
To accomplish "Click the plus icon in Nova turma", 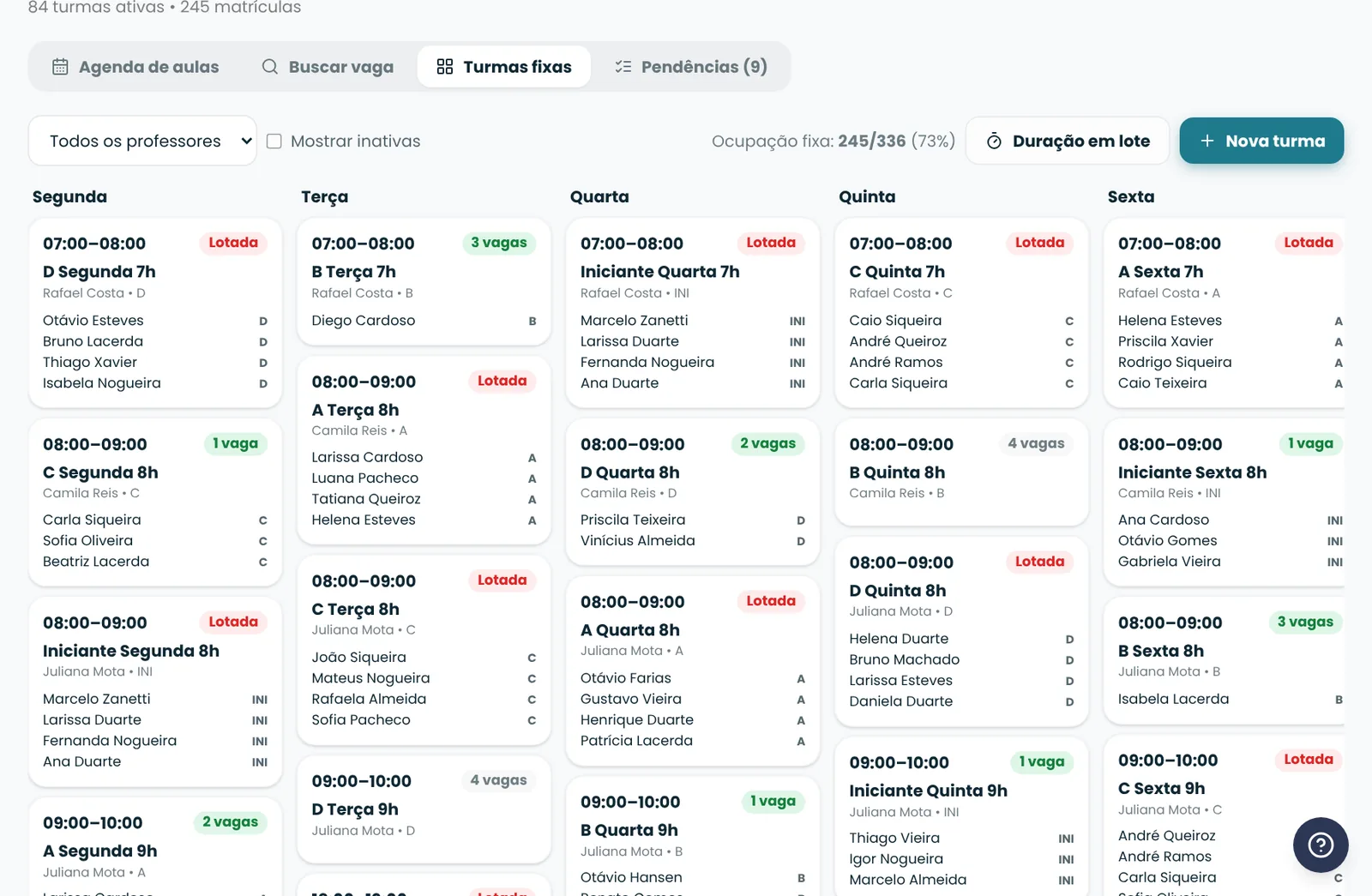I will [x=1207, y=141].
